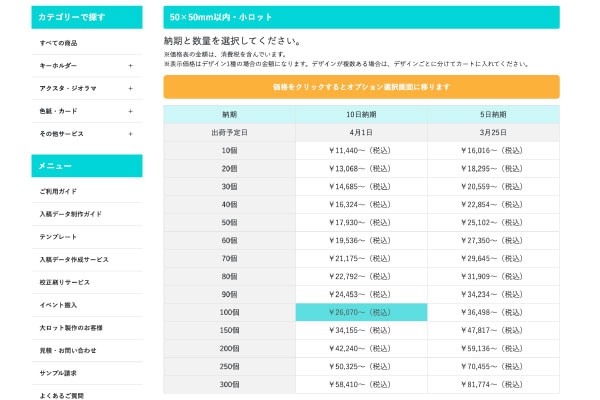Go to 見積・お問い合わせ page
Screen dimensions: 600x400
(68, 350)
